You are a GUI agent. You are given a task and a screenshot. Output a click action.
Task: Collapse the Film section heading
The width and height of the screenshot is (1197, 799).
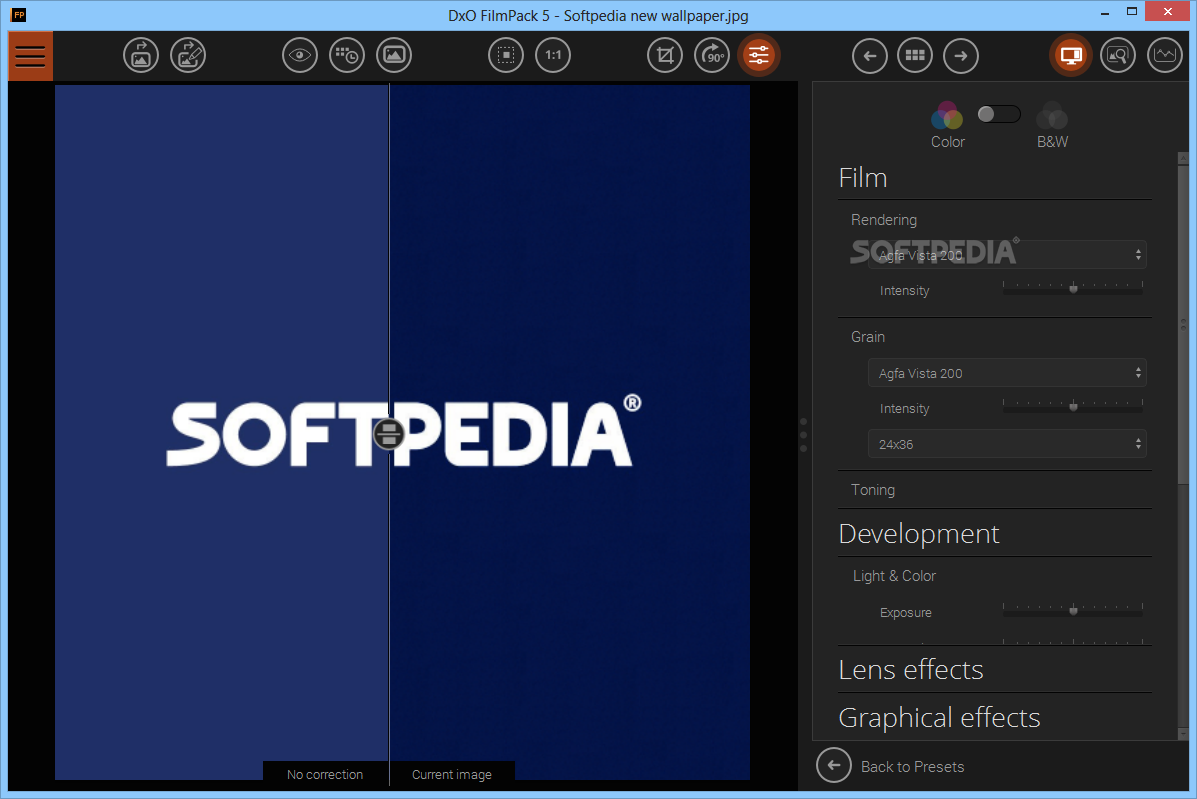[863, 178]
